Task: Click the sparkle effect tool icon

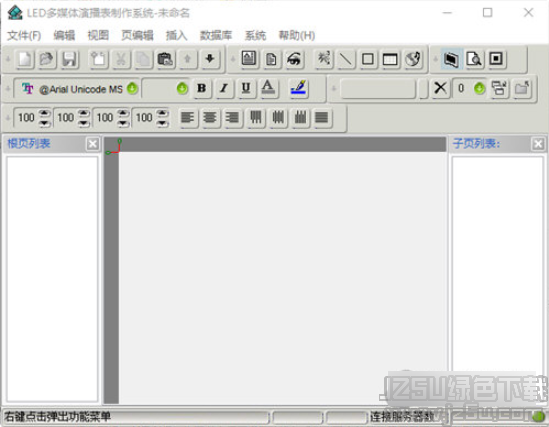Action: click(x=324, y=59)
